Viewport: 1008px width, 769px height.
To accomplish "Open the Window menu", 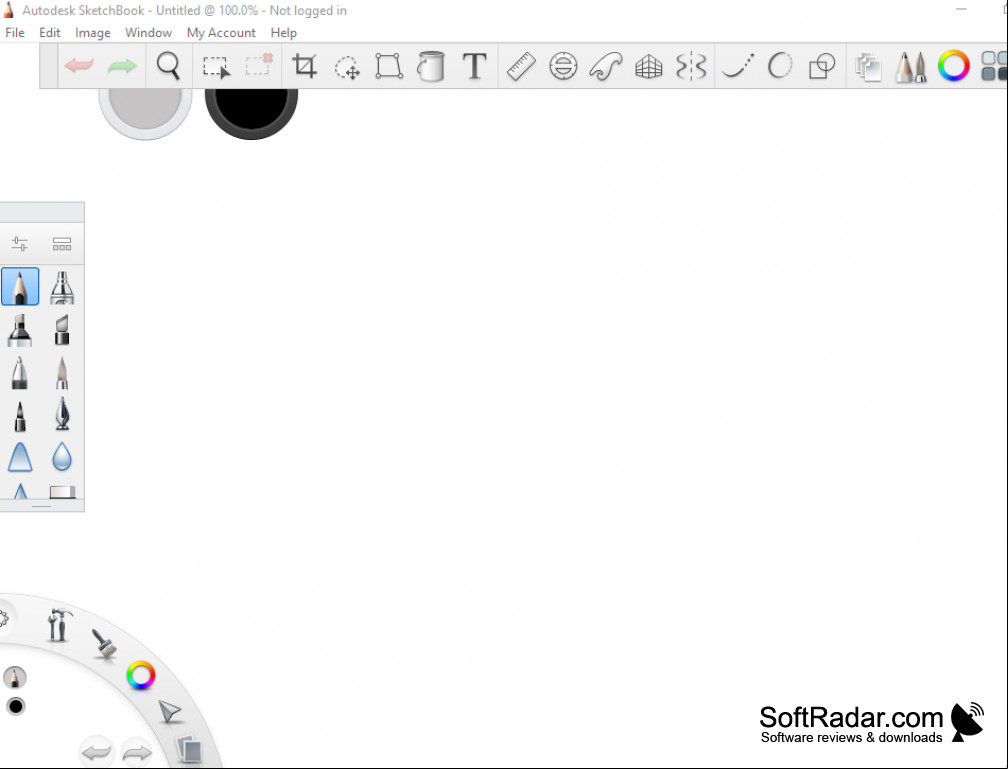I will pos(148,33).
